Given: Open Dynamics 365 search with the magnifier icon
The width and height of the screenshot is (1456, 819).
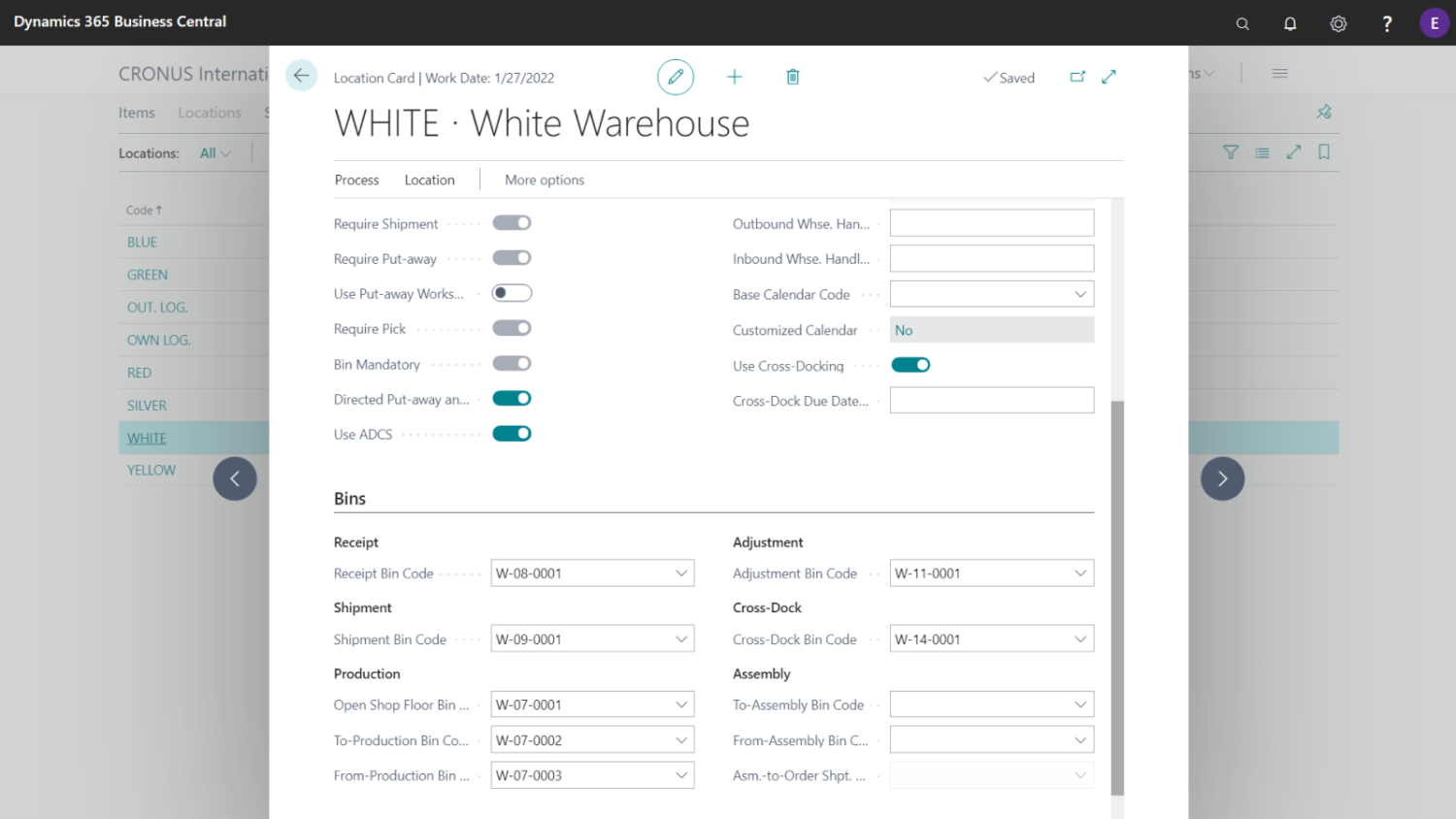Looking at the screenshot, I should coord(1241,22).
